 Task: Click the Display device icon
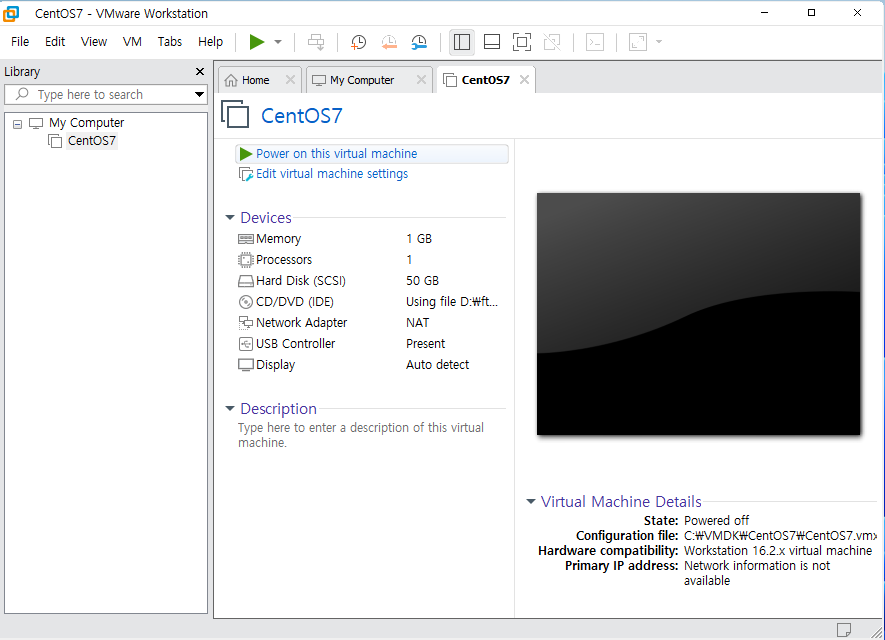246,365
